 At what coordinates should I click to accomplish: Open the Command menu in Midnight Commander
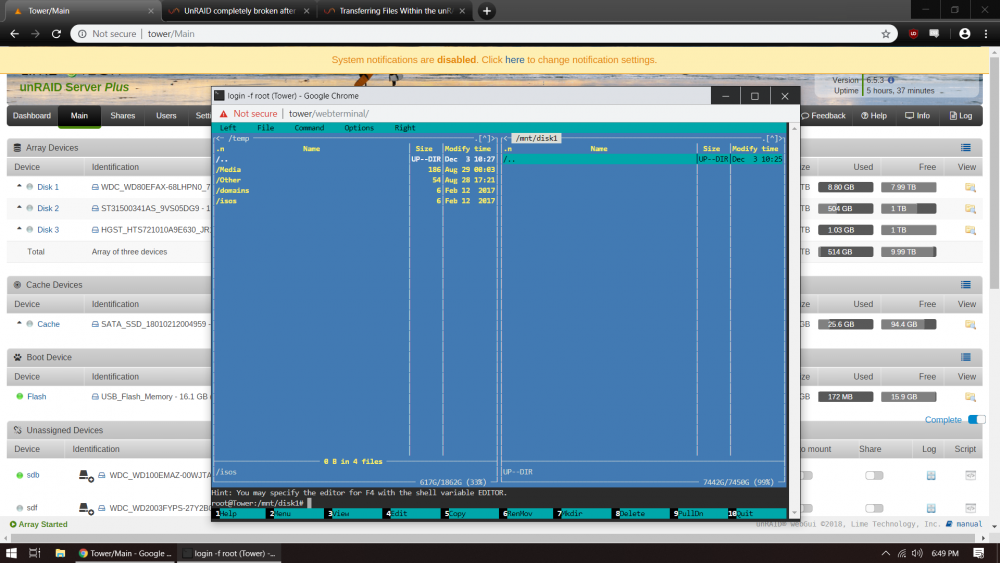coord(309,128)
